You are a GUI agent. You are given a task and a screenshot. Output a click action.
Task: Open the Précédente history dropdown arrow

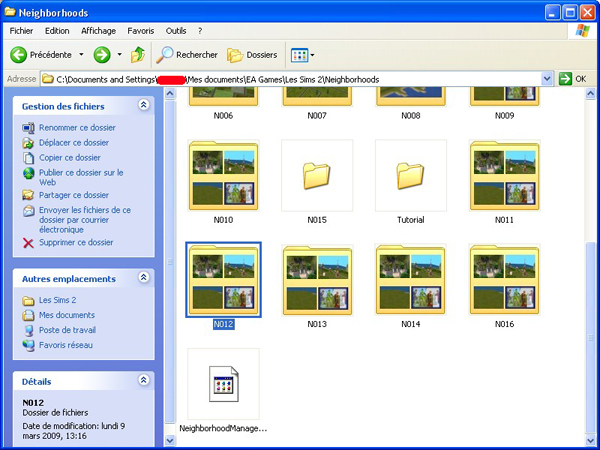pos(81,55)
